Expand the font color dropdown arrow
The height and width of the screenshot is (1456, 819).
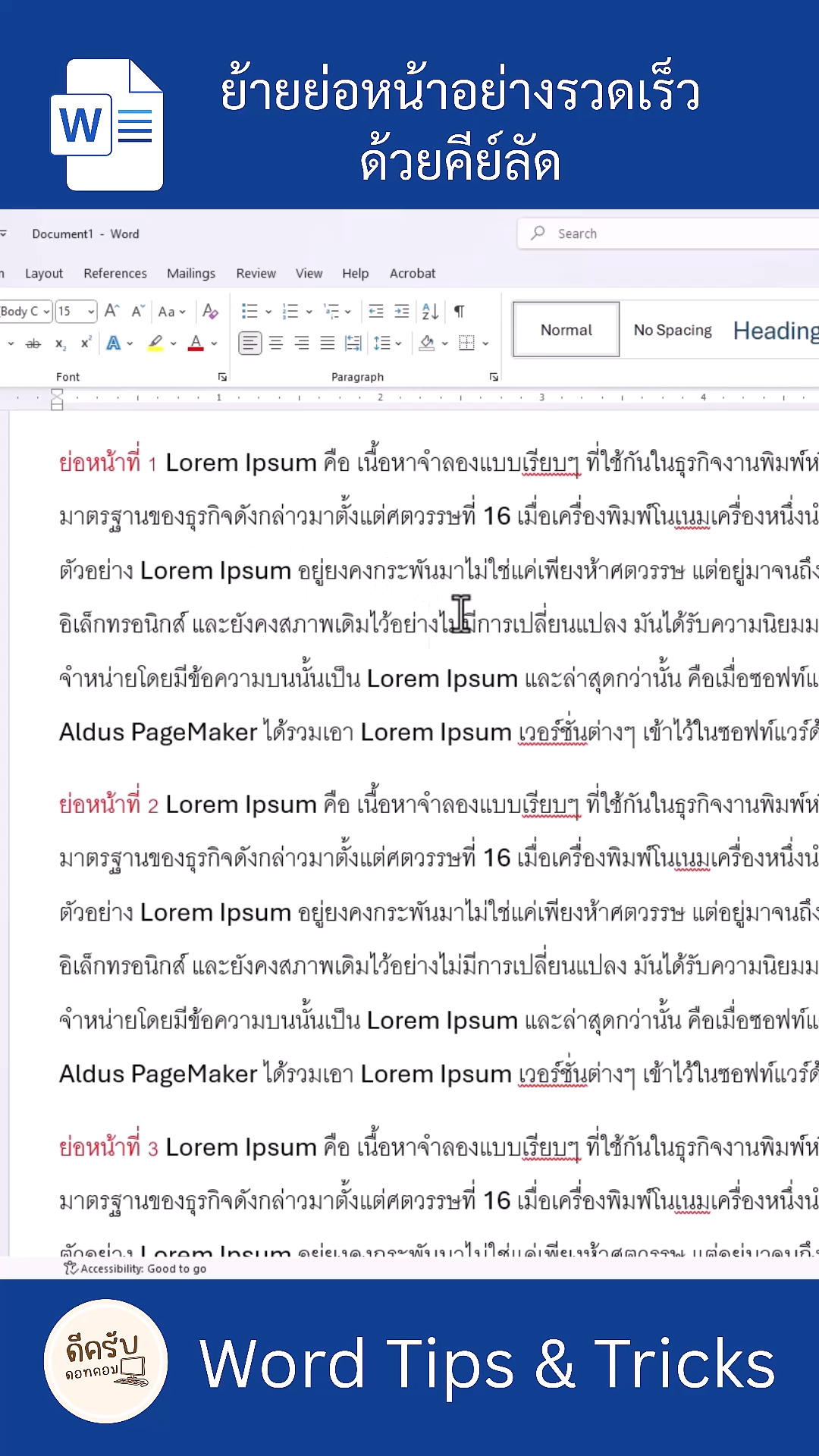tap(215, 344)
